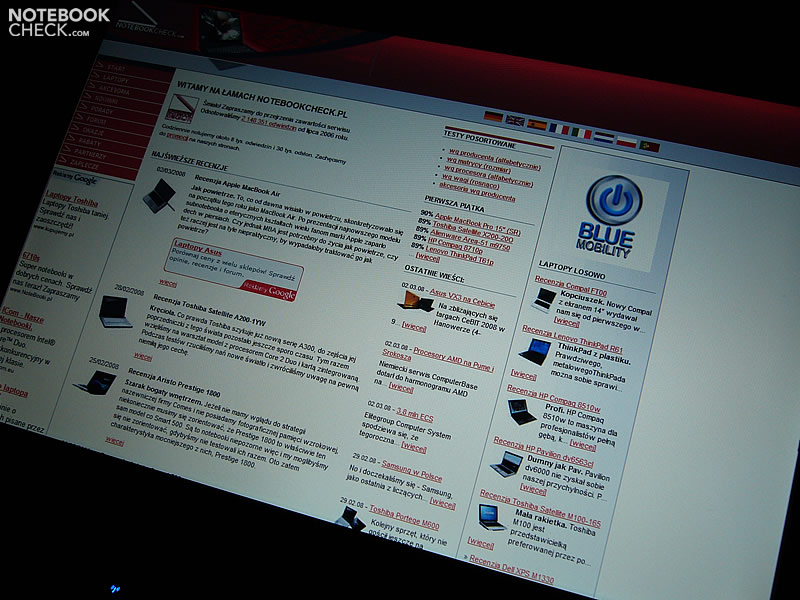
Task: Click the 'Recenzja Toshiba Satellite A200-1YW' headline
Action: (209, 310)
